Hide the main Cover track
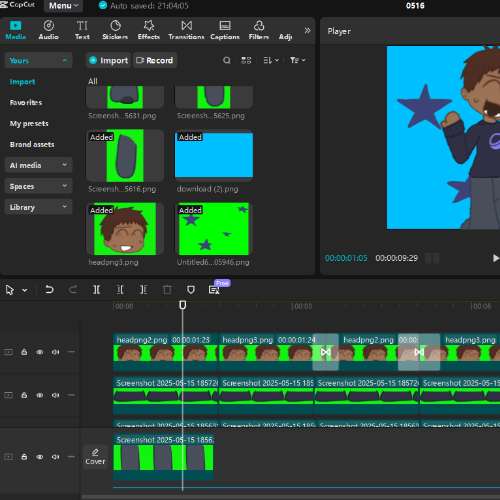The width and height of the screenshot is (500, 500). [40, 457]
